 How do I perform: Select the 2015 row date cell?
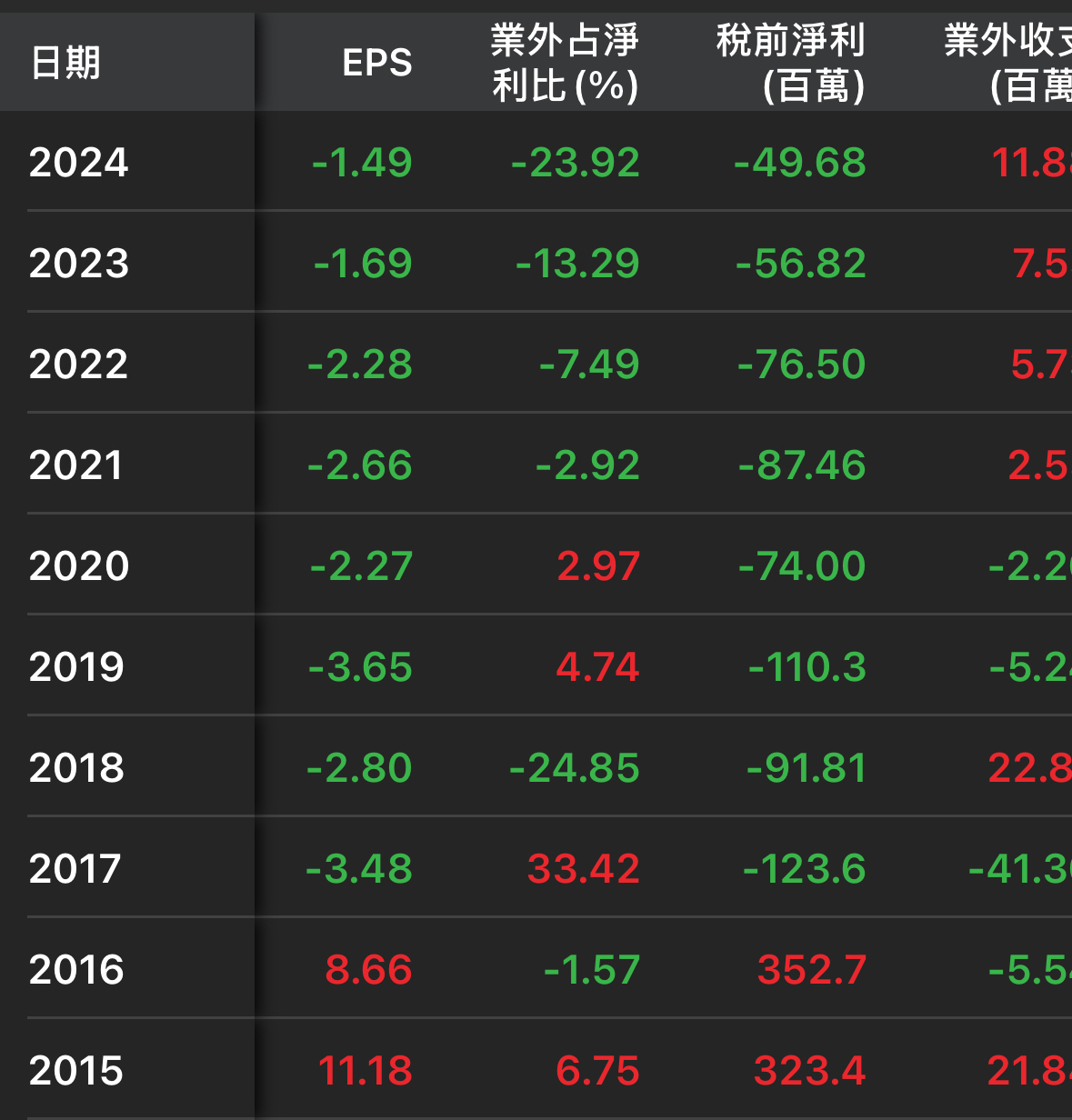76,1071
